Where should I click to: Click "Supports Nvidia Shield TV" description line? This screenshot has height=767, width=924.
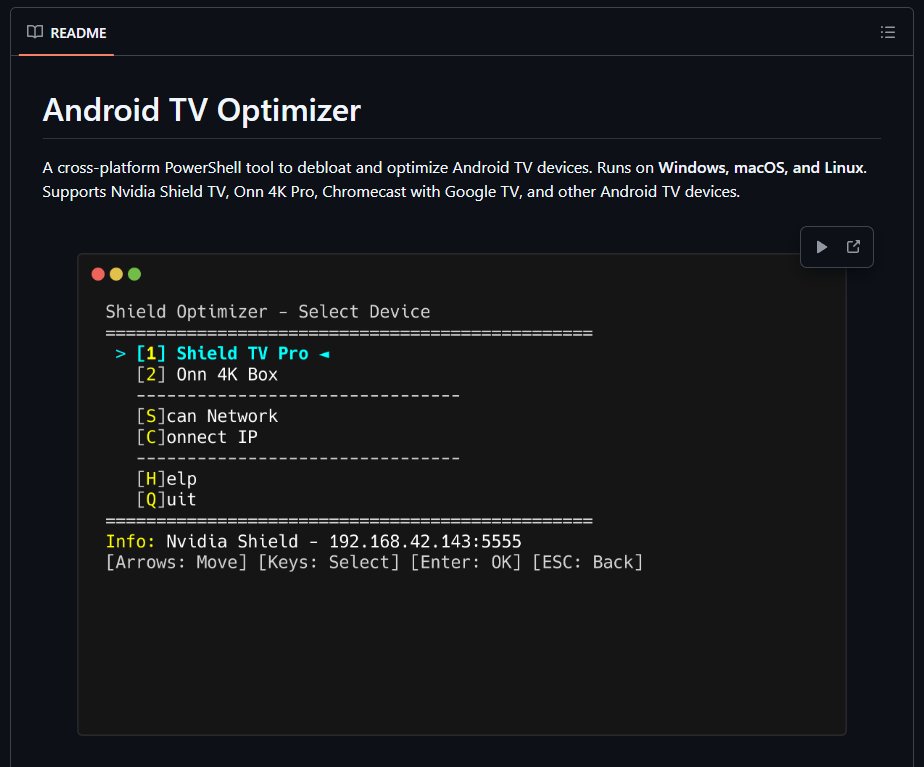coord(391,192)
